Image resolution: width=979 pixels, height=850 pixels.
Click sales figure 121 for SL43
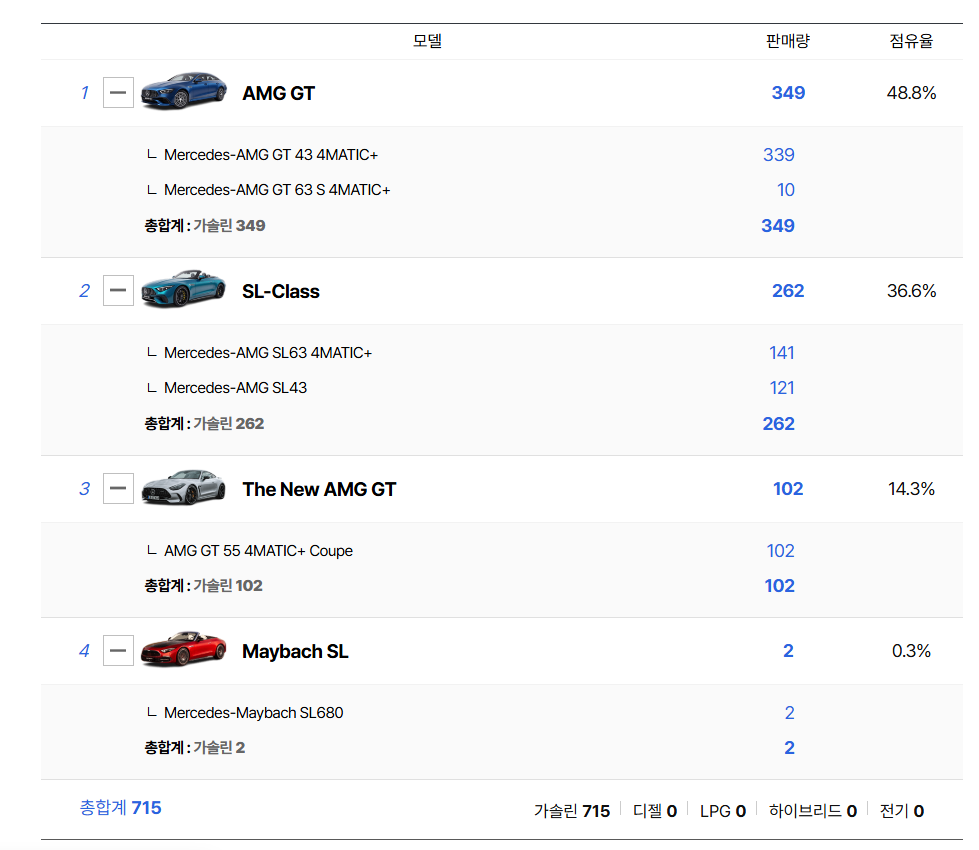tap(782, 388)
